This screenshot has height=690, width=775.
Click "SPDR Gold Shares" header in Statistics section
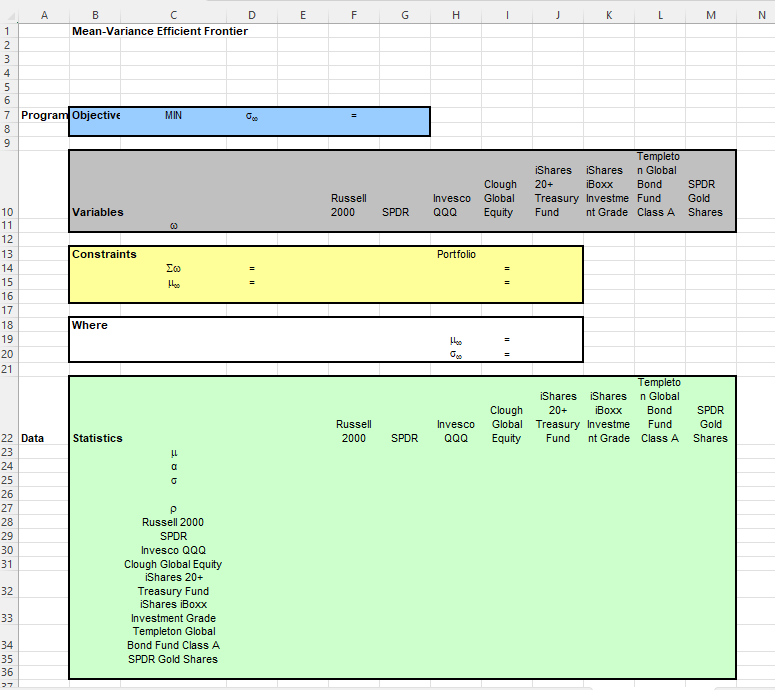coord(710,424)
